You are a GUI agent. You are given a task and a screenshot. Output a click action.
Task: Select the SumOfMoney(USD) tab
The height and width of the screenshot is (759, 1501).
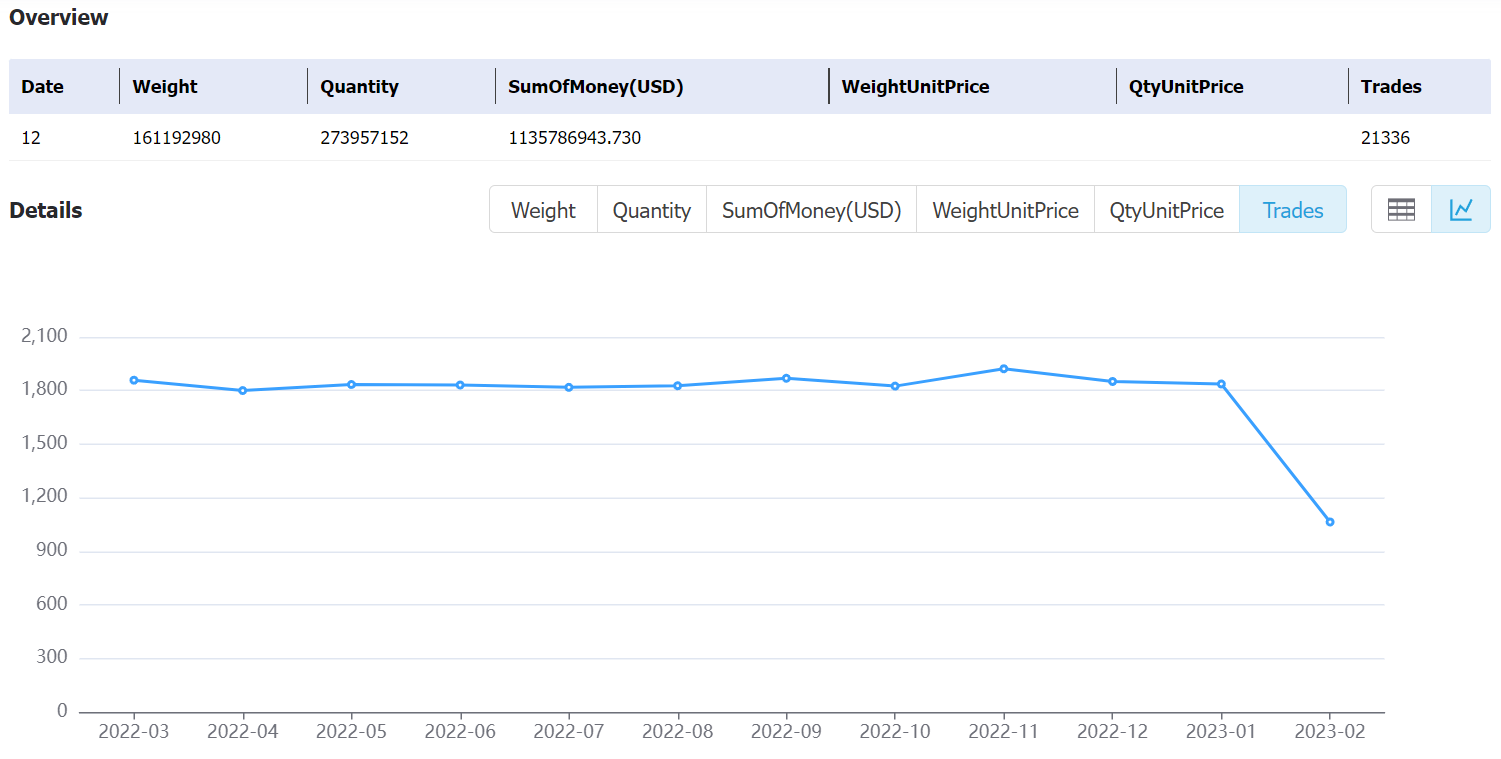(x=812, y=210)
